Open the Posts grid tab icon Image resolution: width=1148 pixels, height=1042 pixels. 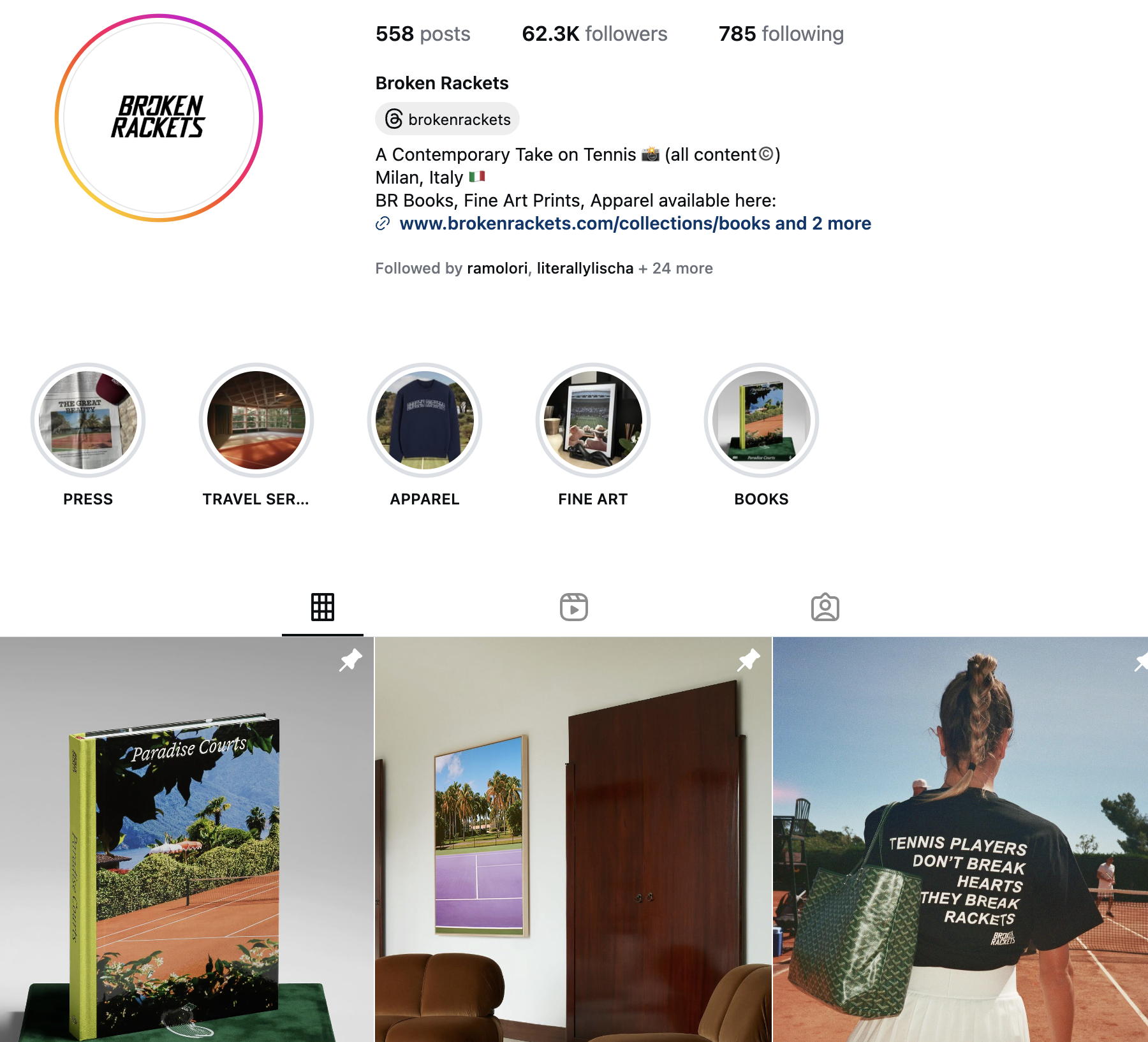tap(323, 607)
